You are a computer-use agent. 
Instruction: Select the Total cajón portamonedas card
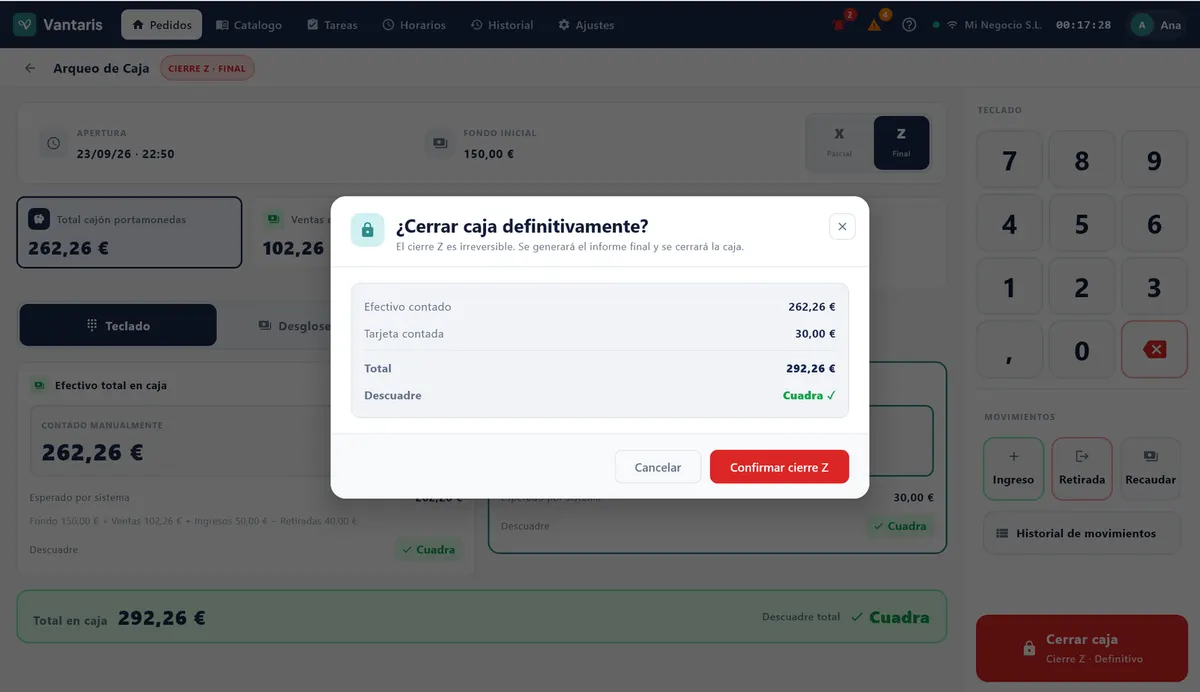[x=129, y=232]
